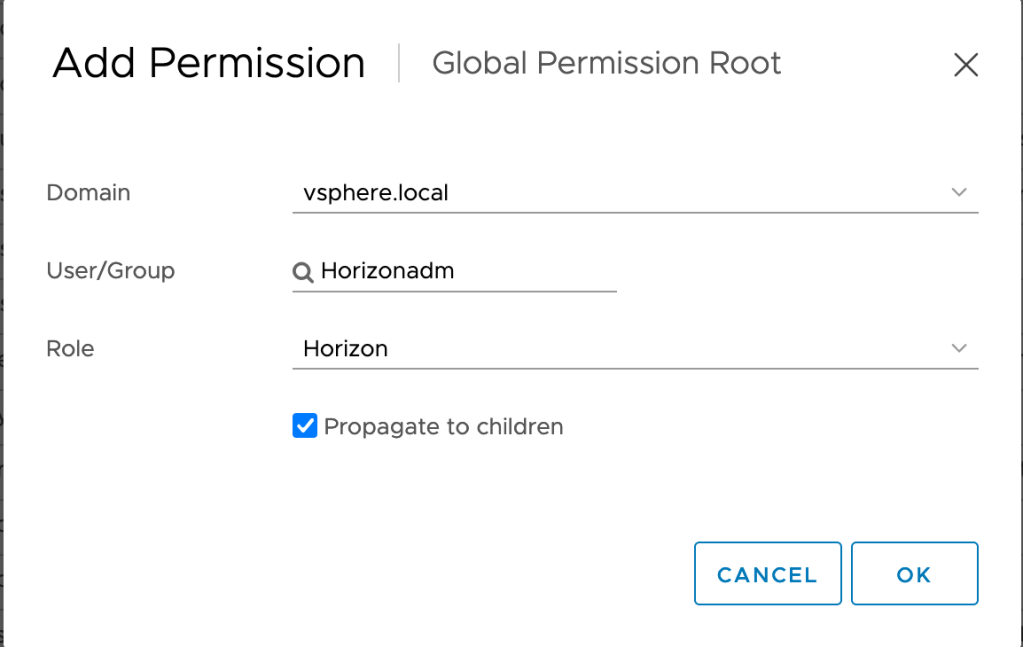Image resolution: width=1023 pixels, height=647 pixels.
Task: Expand the Domain dropdown chevron arrow
Action: pos(959,192)
